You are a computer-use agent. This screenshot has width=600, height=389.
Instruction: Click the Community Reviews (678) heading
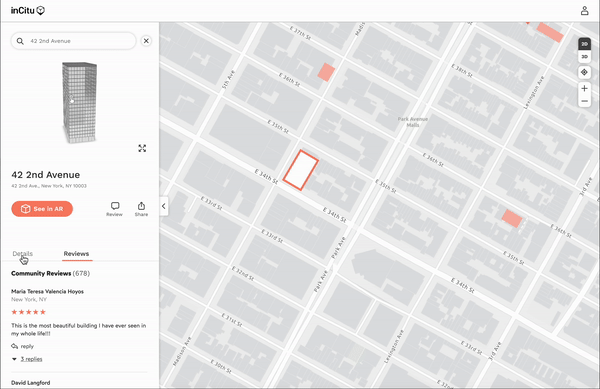coord(51,273)
